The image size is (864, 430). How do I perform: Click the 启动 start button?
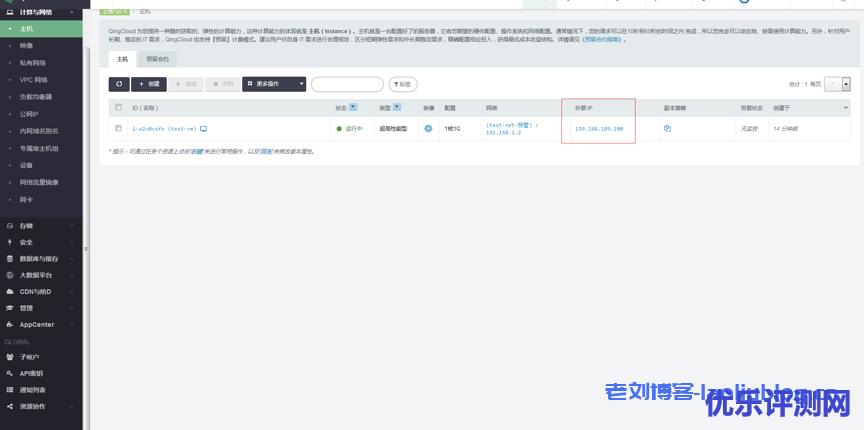click(186, 84)
